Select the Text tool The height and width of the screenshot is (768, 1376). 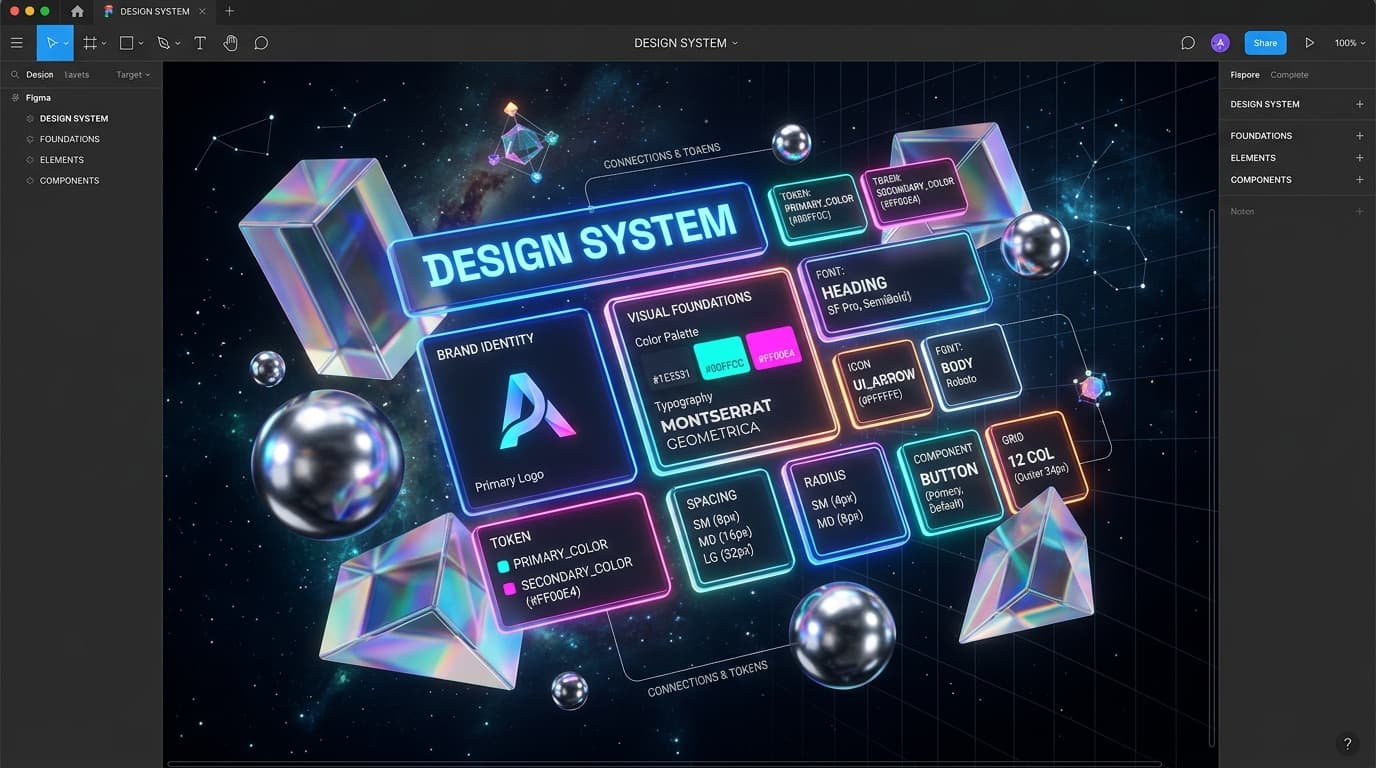coord(200,43)
